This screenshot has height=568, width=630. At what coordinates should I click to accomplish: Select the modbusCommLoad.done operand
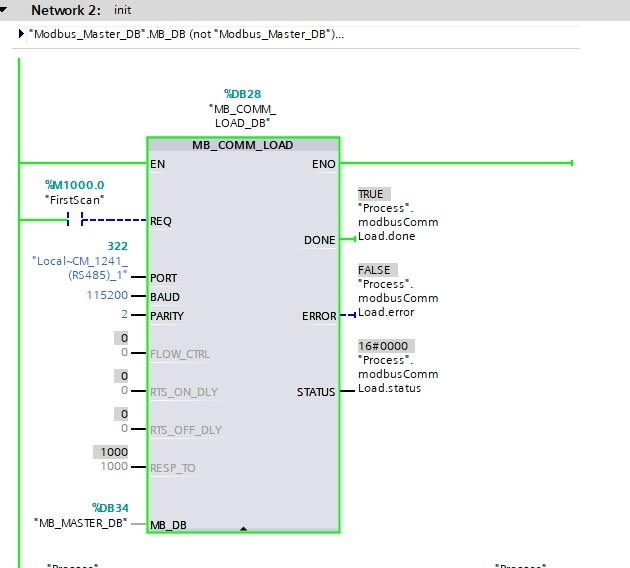click(x=398, y=222)
